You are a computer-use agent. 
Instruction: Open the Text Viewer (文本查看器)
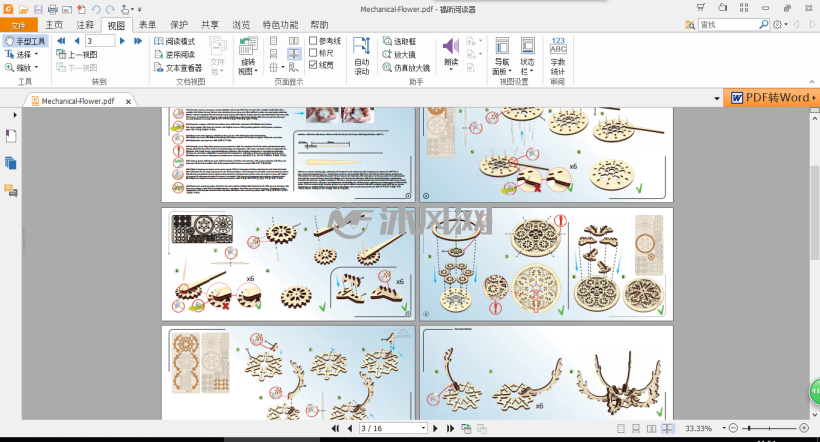(178, 67)
